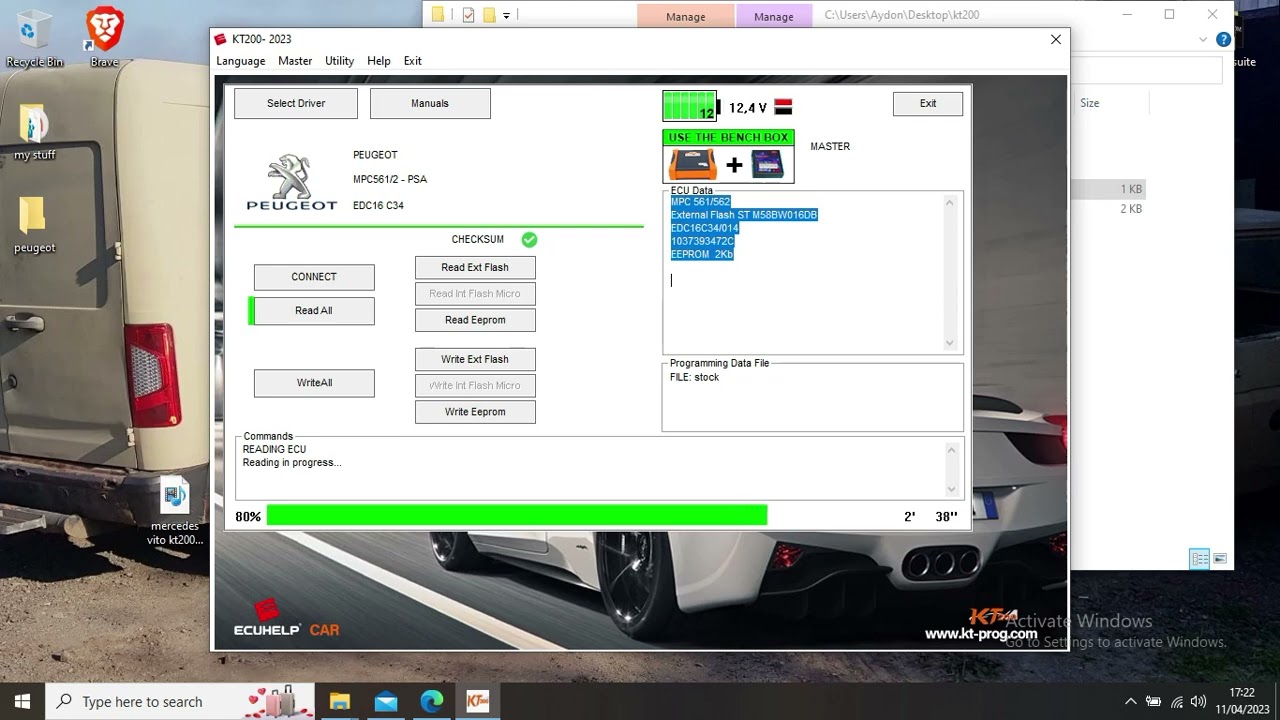This screenshot has height=720, width=1280.
Task: Launch Microsoft Edge from the taskbar
Action: (x=432, y=701)
